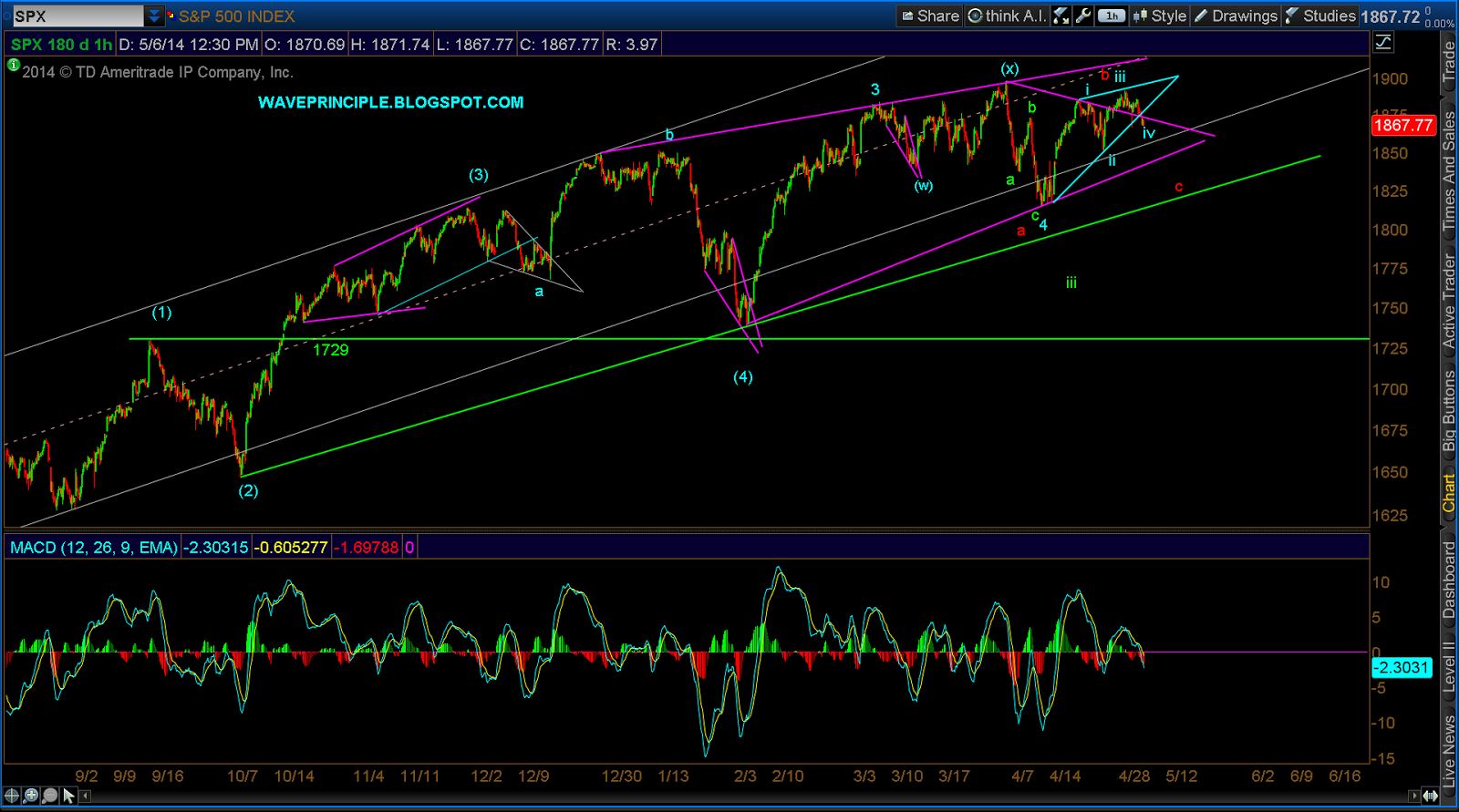Image resolution: width=1459 pixels, height=812 pixels.
Task: Open the Studies menu
Action: [1320, 15]
